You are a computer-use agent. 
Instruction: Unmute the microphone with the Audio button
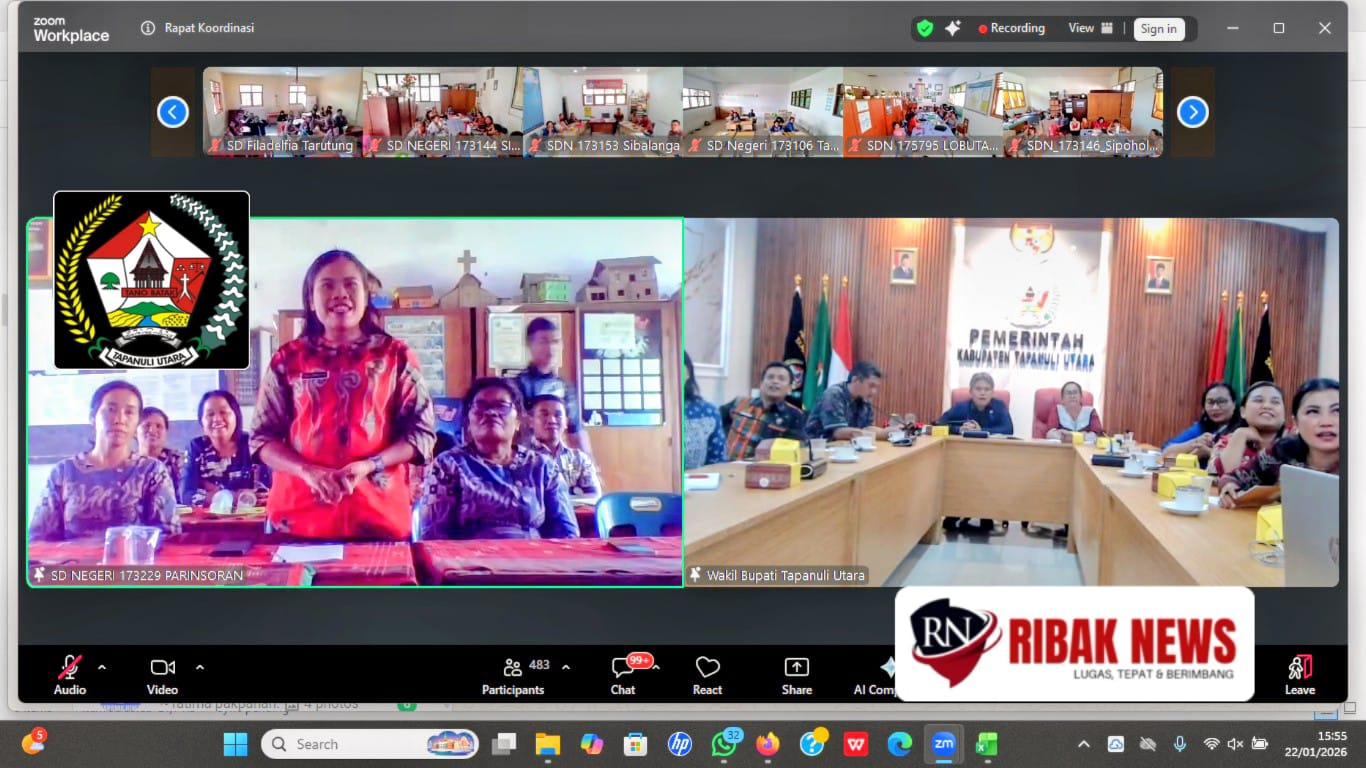(69, 668)
